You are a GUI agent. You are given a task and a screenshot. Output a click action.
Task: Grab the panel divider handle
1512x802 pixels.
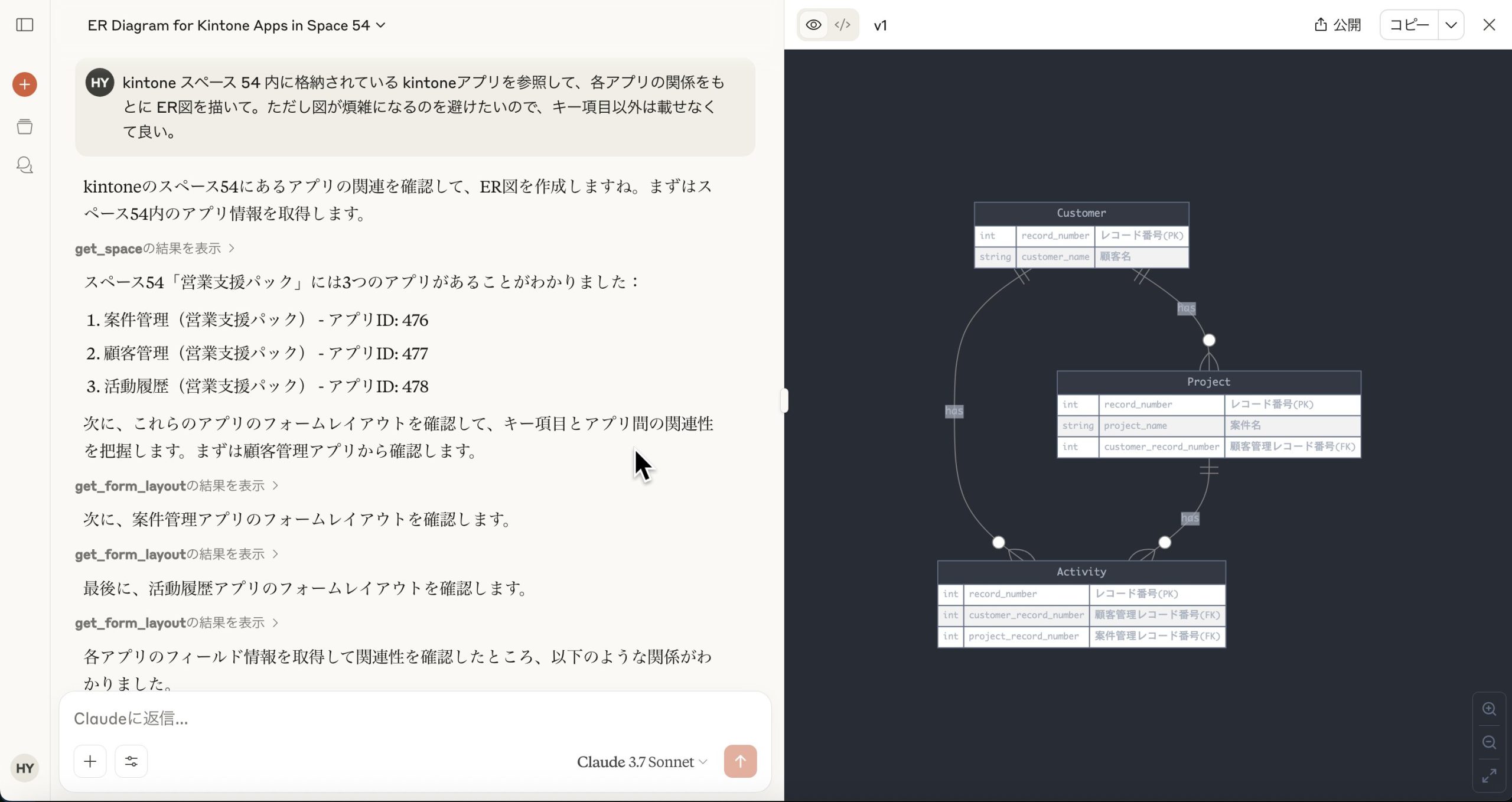(x=784, y=400)
